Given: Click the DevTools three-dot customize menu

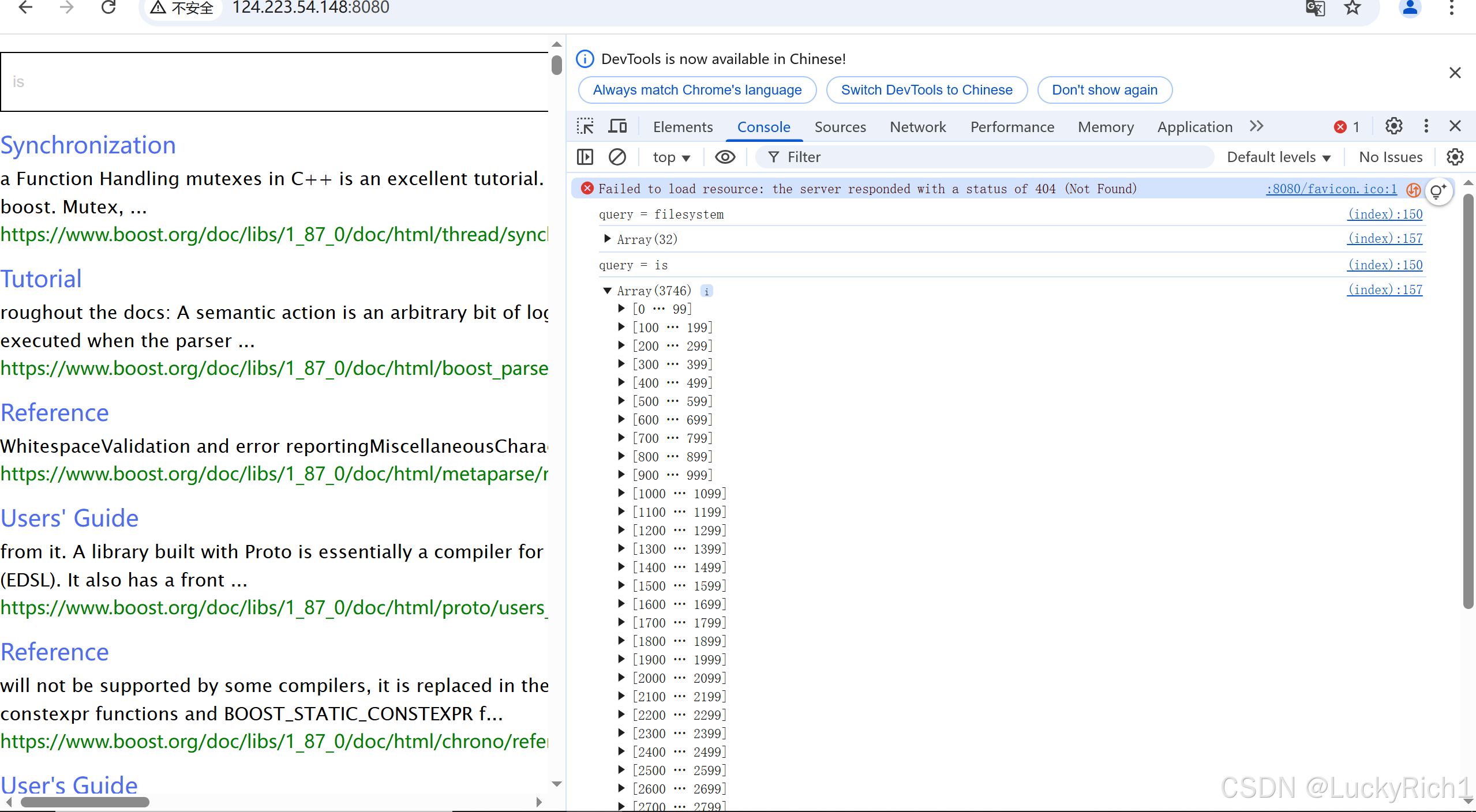Looking at the screenshot, I should pyautogui.click(x=1426, y=126).
